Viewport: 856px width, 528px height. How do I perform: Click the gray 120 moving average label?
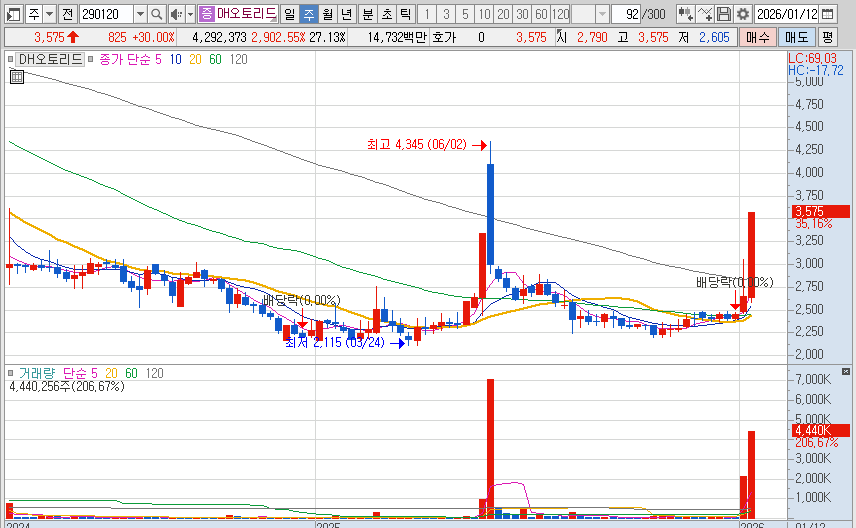pyautogui.click(x=239, y=59)
